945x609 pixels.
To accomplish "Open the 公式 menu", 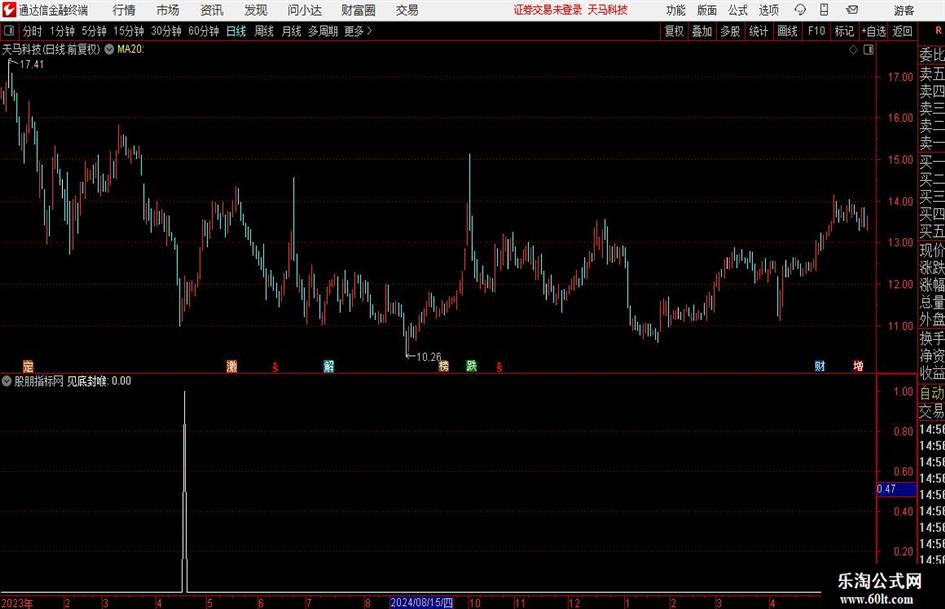I will point(737,10).
